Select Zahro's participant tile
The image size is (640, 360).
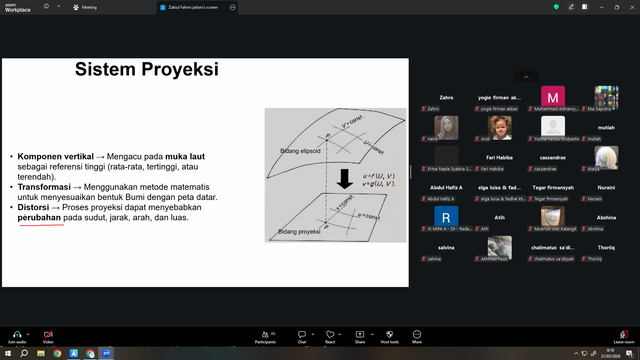click(x=446, y=98)
